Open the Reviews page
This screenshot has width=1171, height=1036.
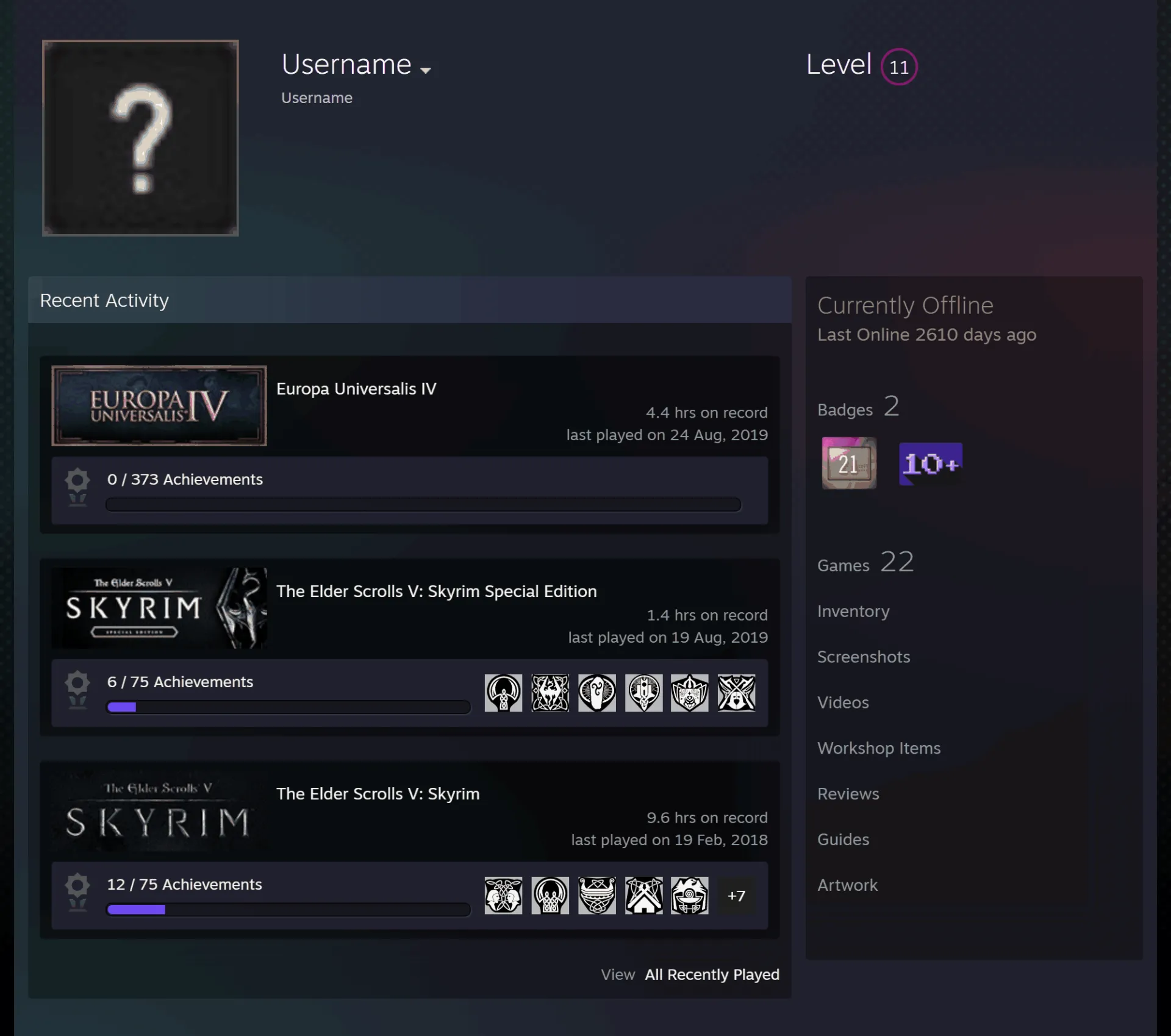[848, 794]
